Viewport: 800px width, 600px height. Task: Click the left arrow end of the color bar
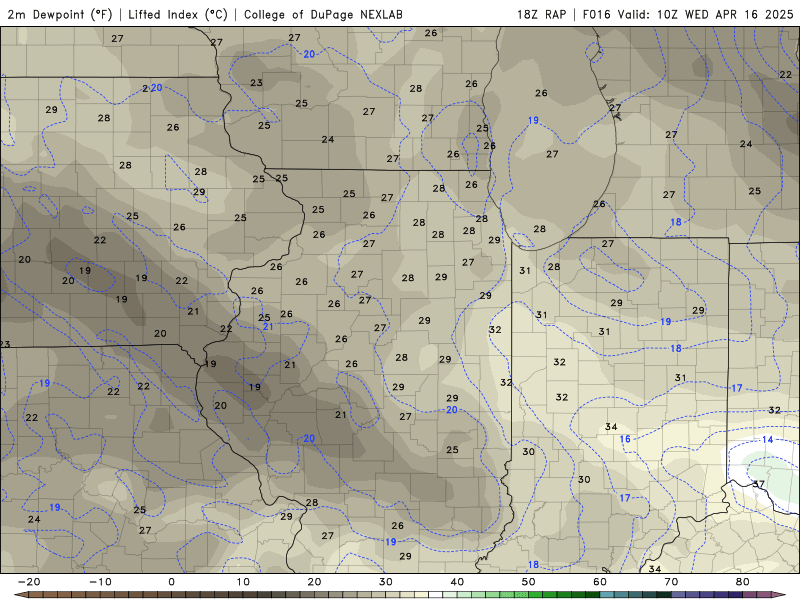19,595
